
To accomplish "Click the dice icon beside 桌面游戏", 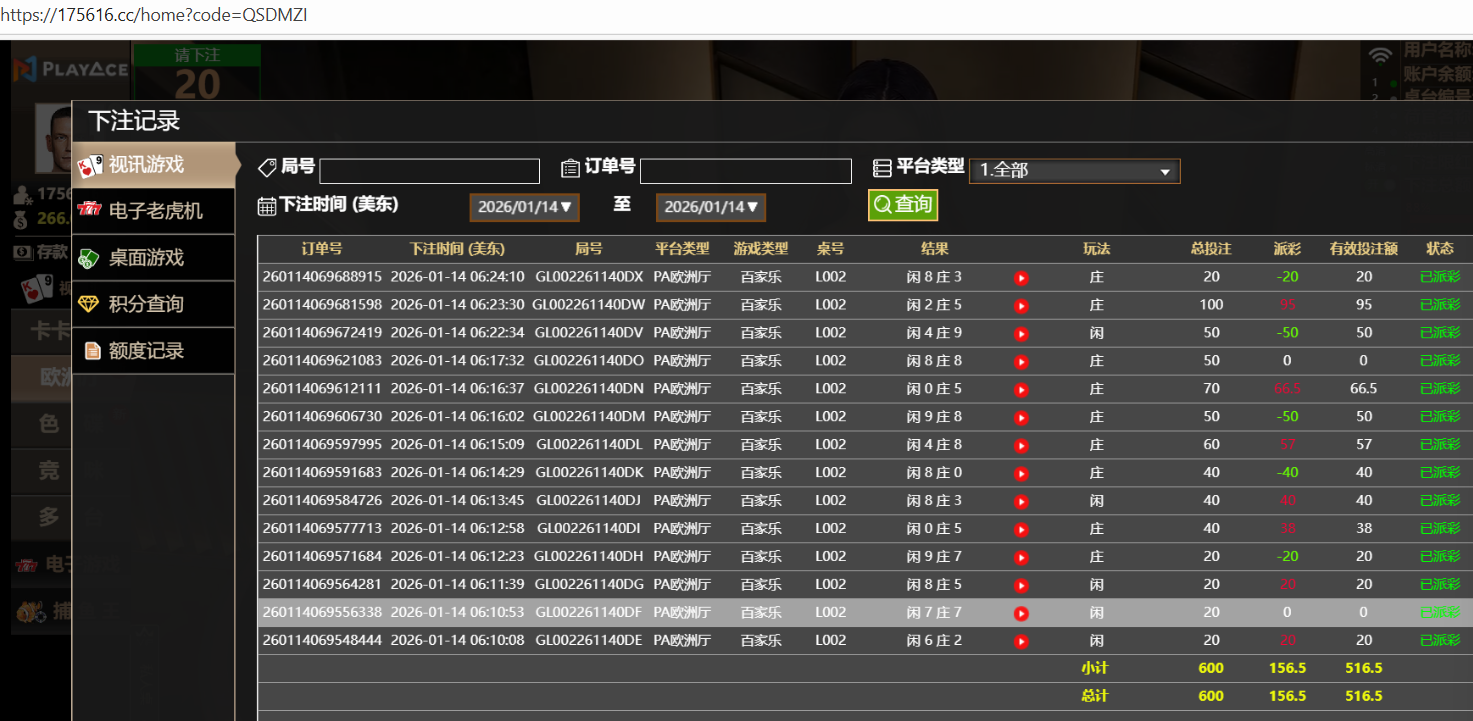I will [90, 258].
